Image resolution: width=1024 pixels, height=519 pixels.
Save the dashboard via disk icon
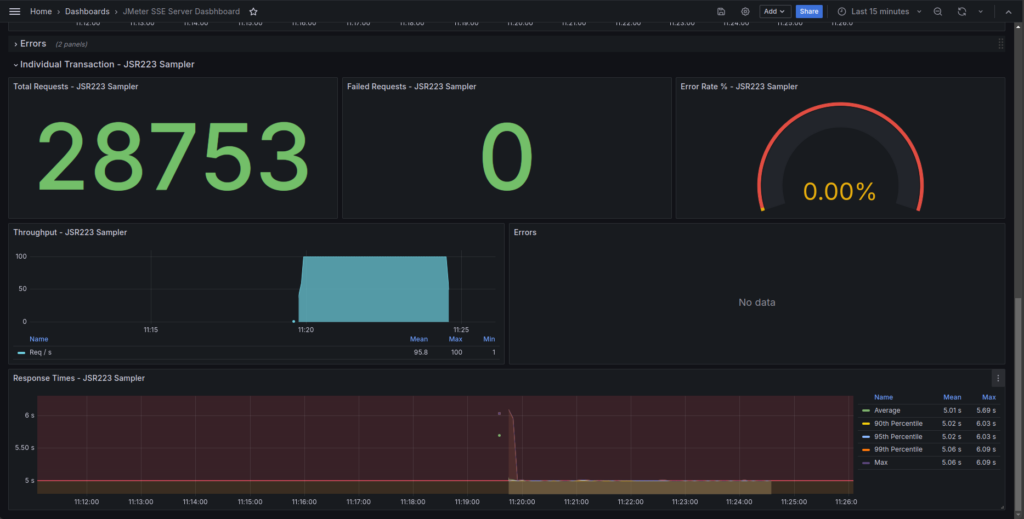pos(721,12)
